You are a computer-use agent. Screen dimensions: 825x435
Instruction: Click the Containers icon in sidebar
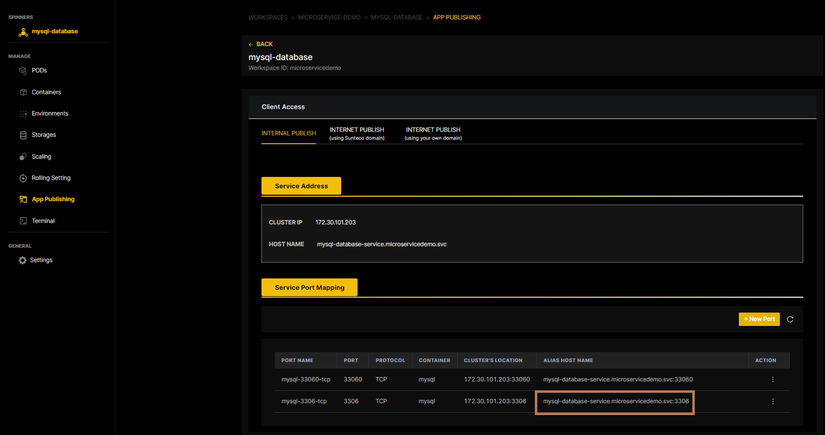click(x=23, y=92)
